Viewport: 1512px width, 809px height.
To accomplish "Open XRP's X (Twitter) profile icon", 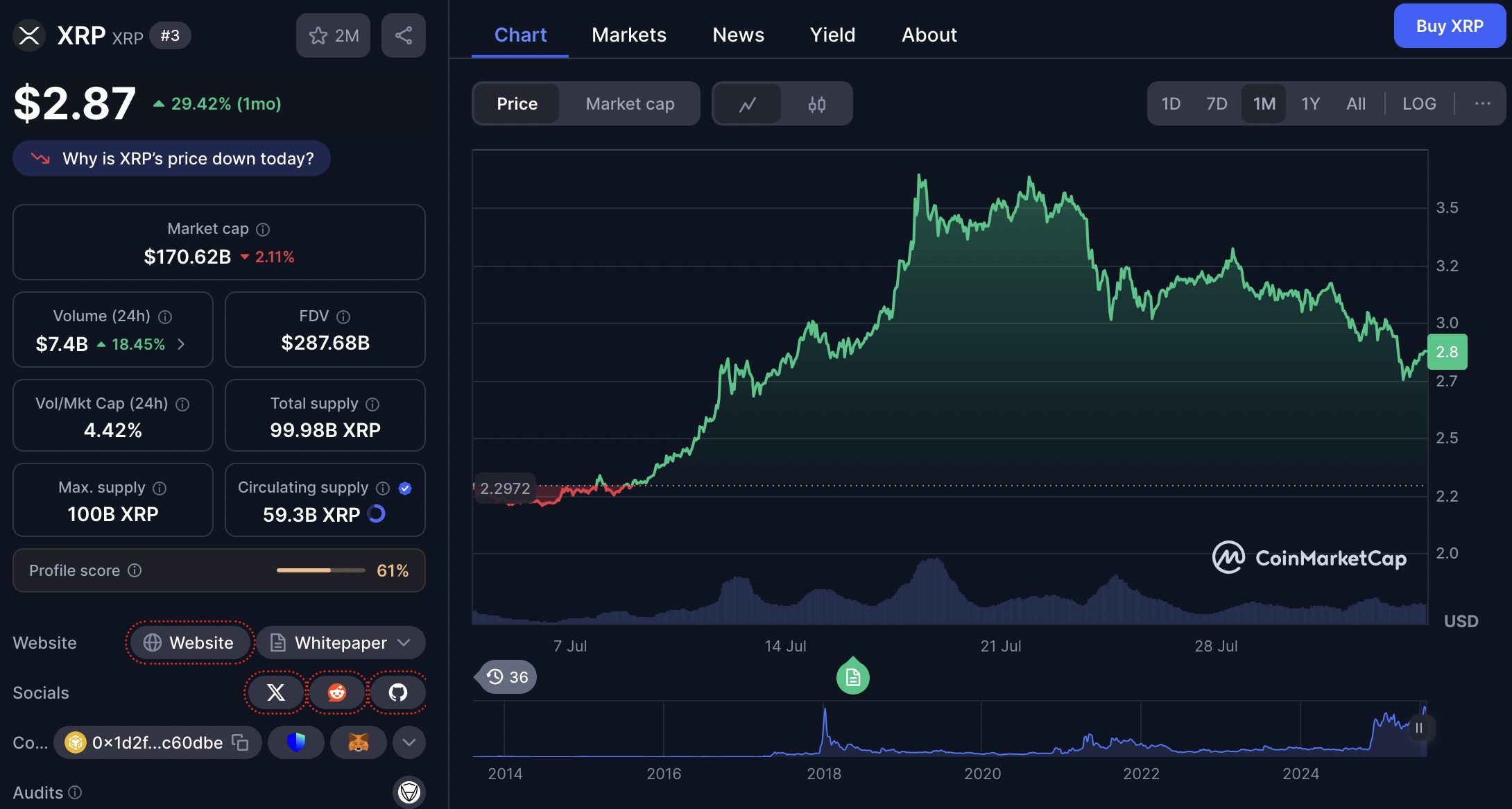I will point(275,692).
